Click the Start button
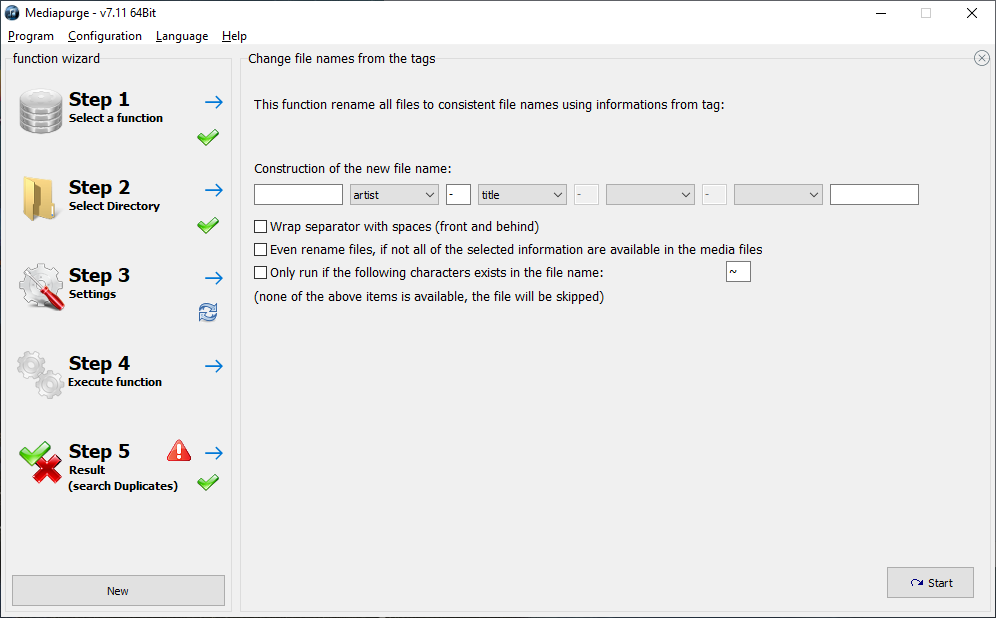 (x=930, y=583)
